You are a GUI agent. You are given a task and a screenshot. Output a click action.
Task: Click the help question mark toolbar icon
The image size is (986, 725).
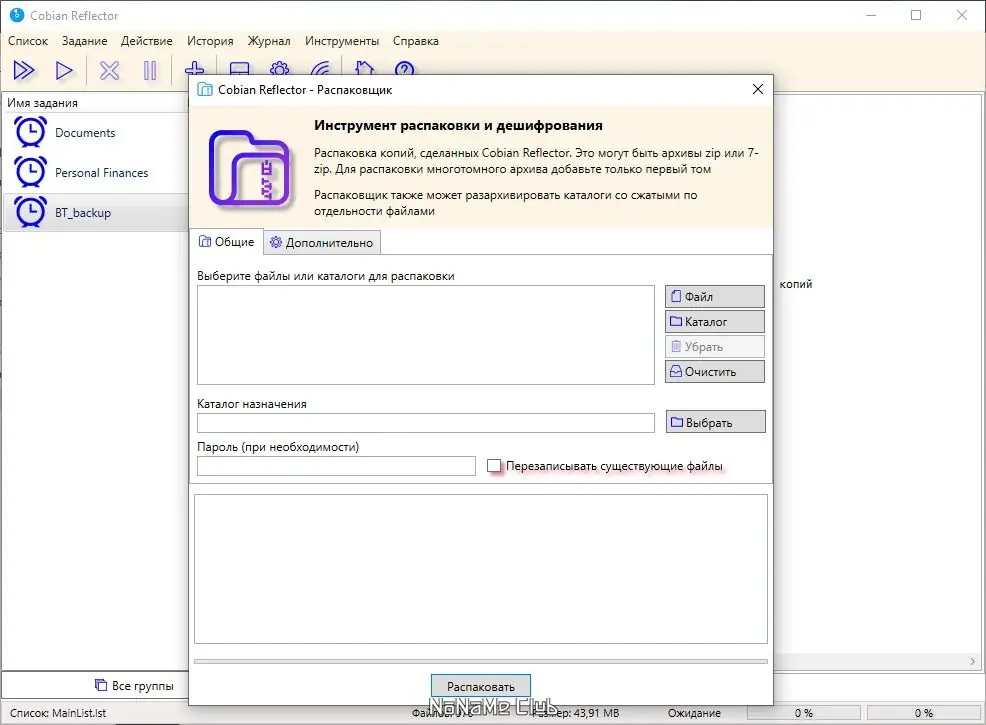tap(404, 68)
